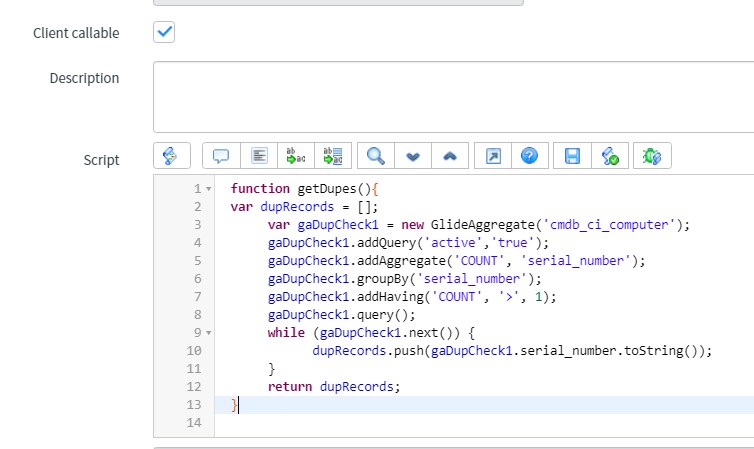Toggle syntax editor macros icon
Image resolution: width=754 pixels, height=449 pixels.
click(x=172, y=156)
